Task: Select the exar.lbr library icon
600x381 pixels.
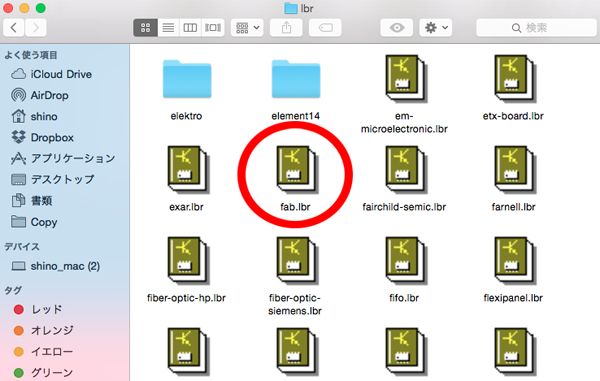Action: pyautogui.click(x=188, y=169)
